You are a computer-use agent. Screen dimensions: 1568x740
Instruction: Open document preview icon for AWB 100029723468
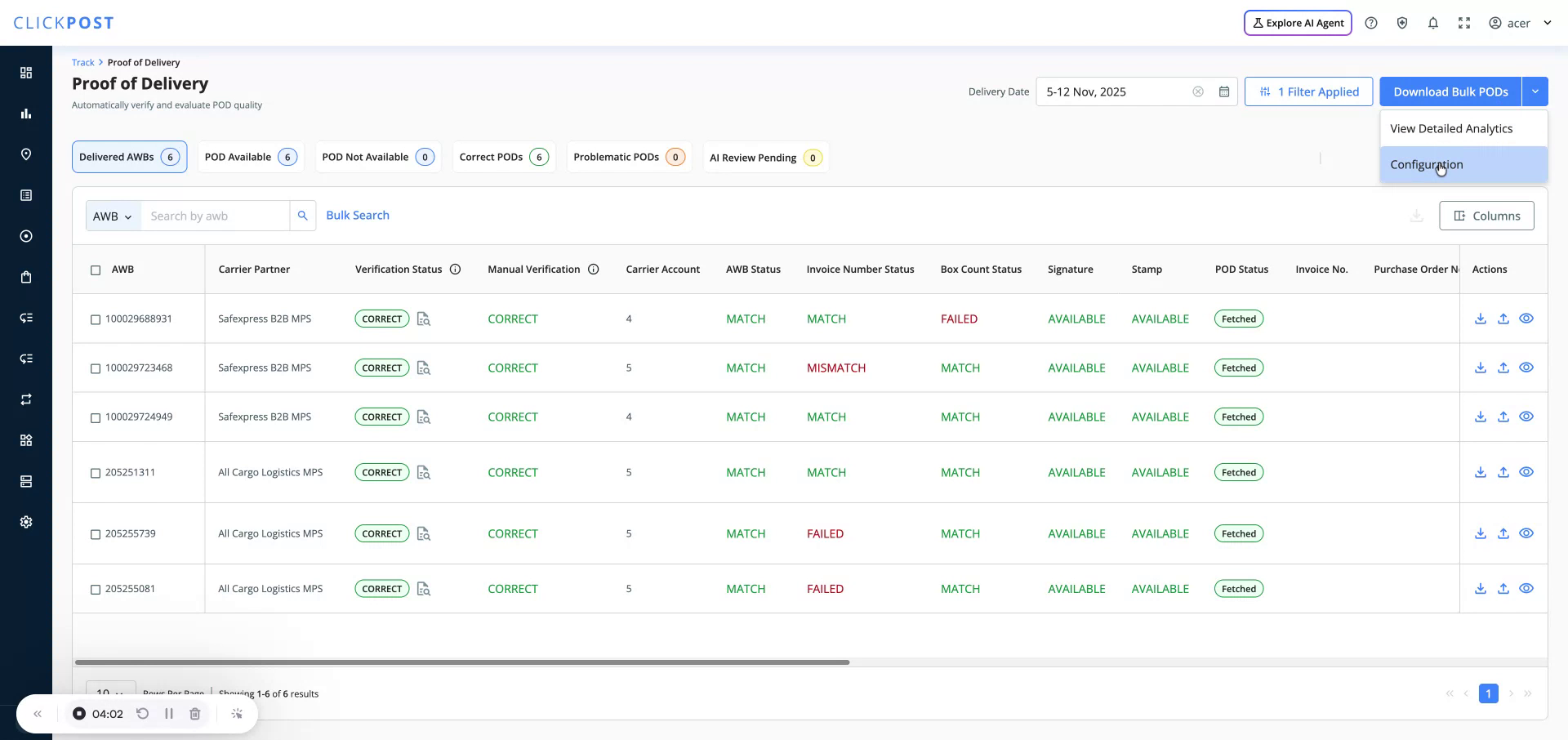coord(423,368)
